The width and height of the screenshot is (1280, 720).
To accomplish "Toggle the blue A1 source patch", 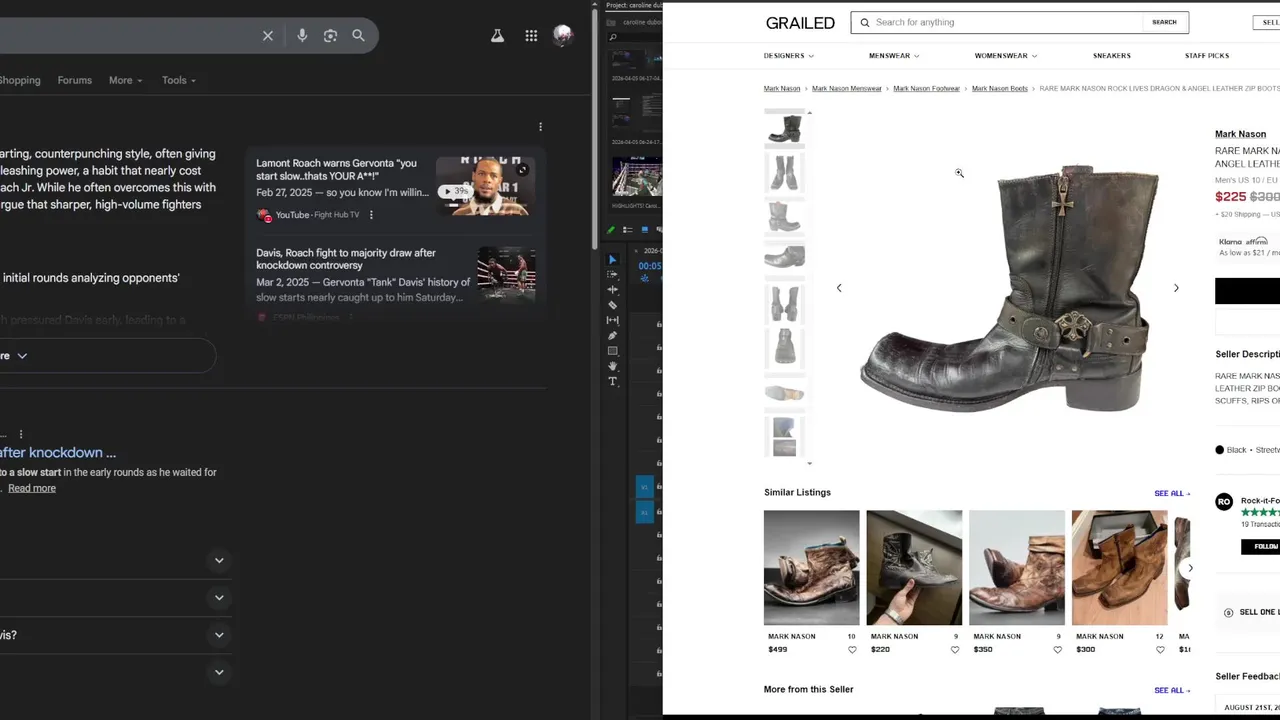I will (x=644, y=512).
